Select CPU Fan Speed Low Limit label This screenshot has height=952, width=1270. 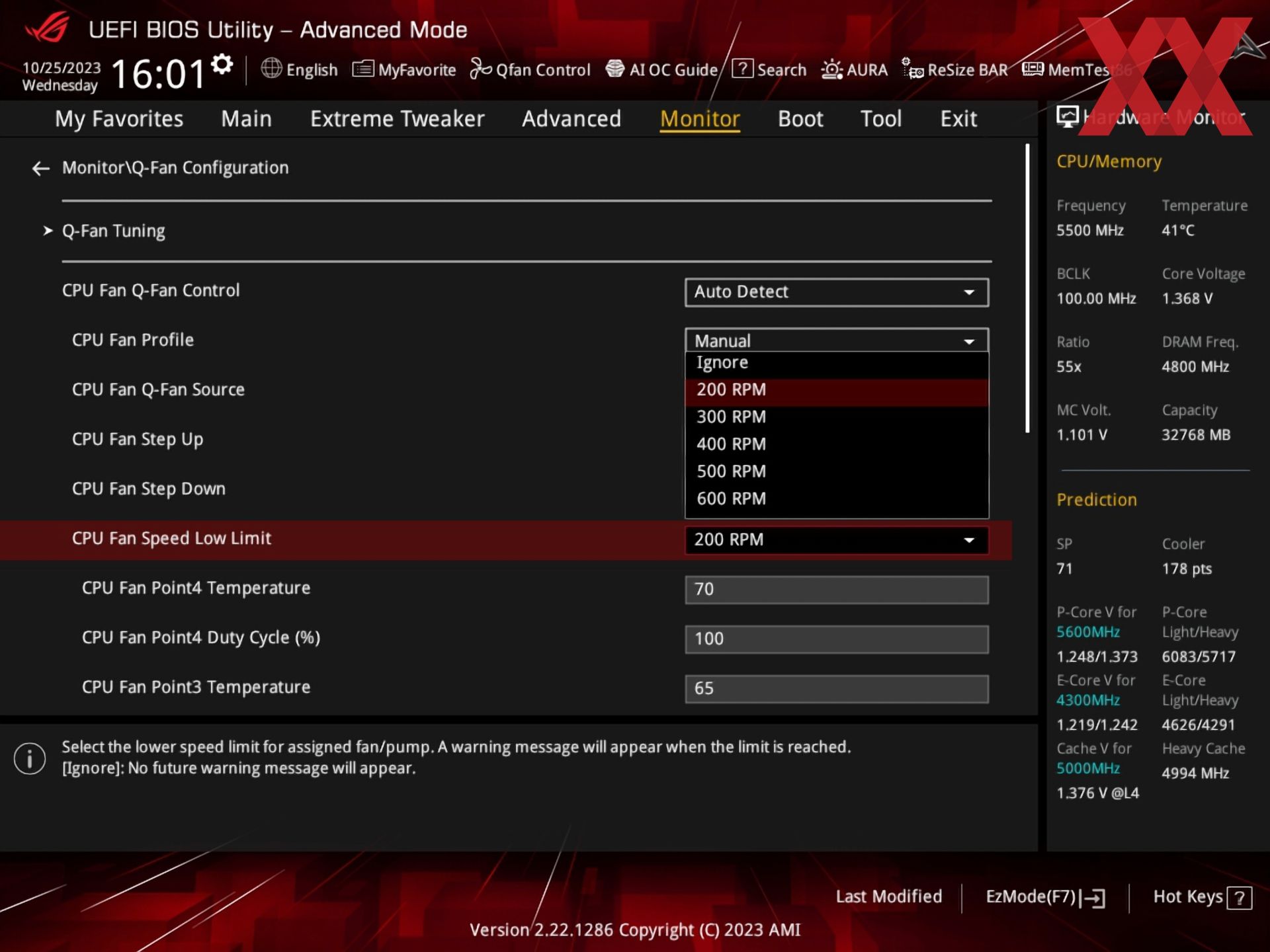(171, 539)
